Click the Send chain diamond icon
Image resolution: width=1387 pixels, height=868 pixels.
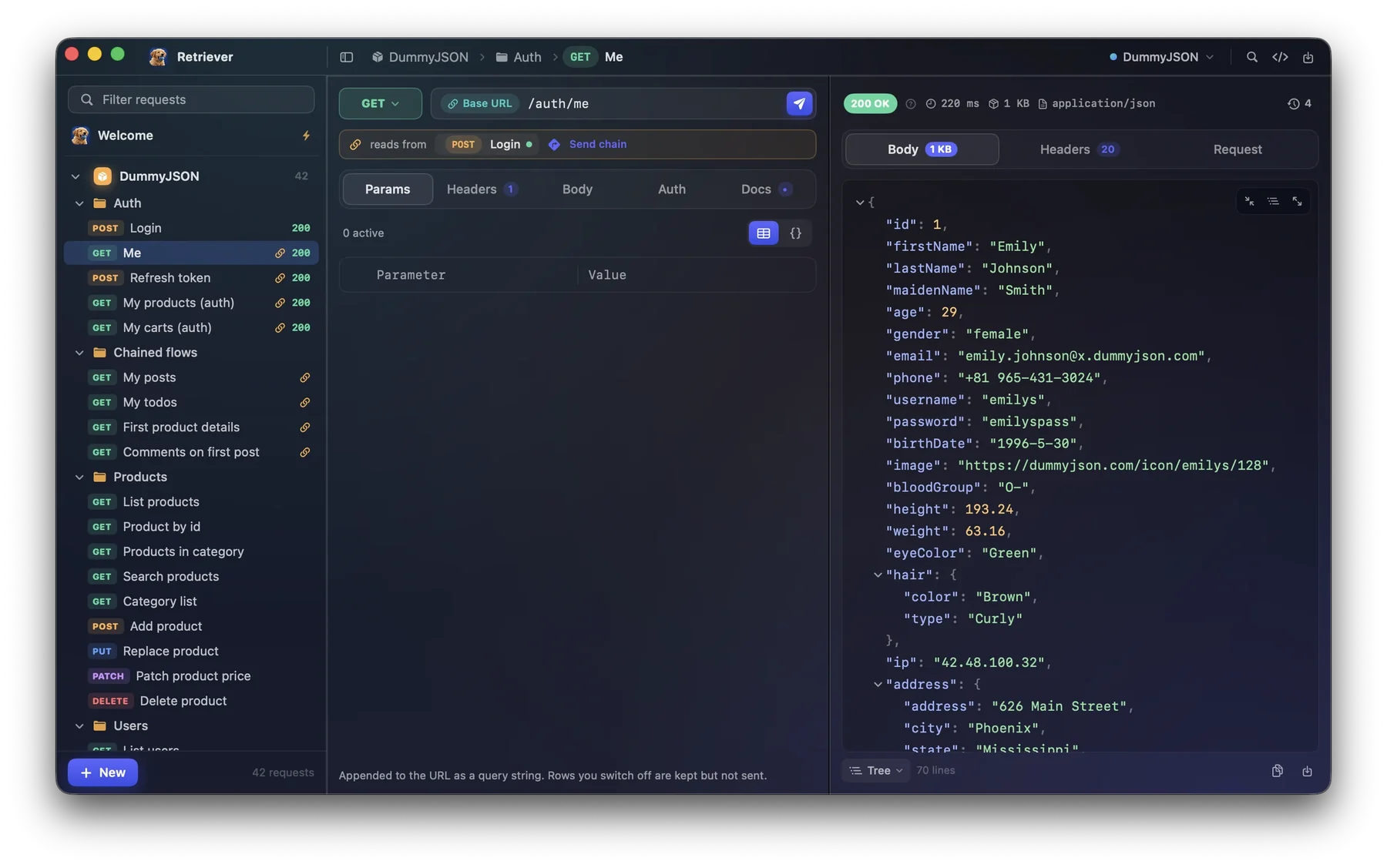pos(554,144)
